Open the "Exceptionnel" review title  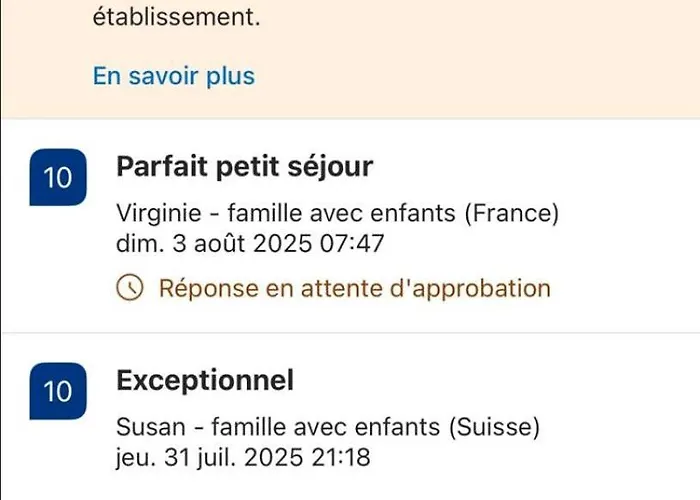click(205, 381)
